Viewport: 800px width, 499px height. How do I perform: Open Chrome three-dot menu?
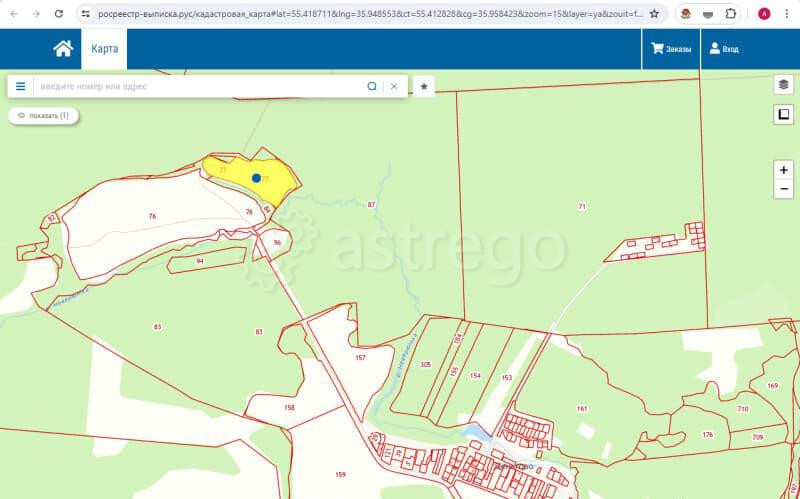(x=786, y=14)
